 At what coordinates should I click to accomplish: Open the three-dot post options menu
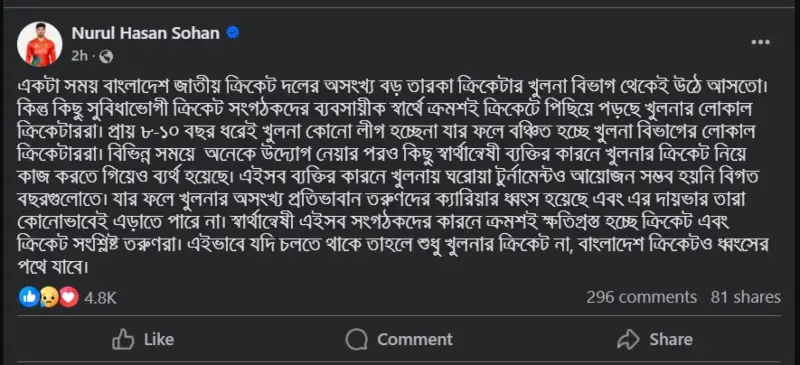pos(760,42)
